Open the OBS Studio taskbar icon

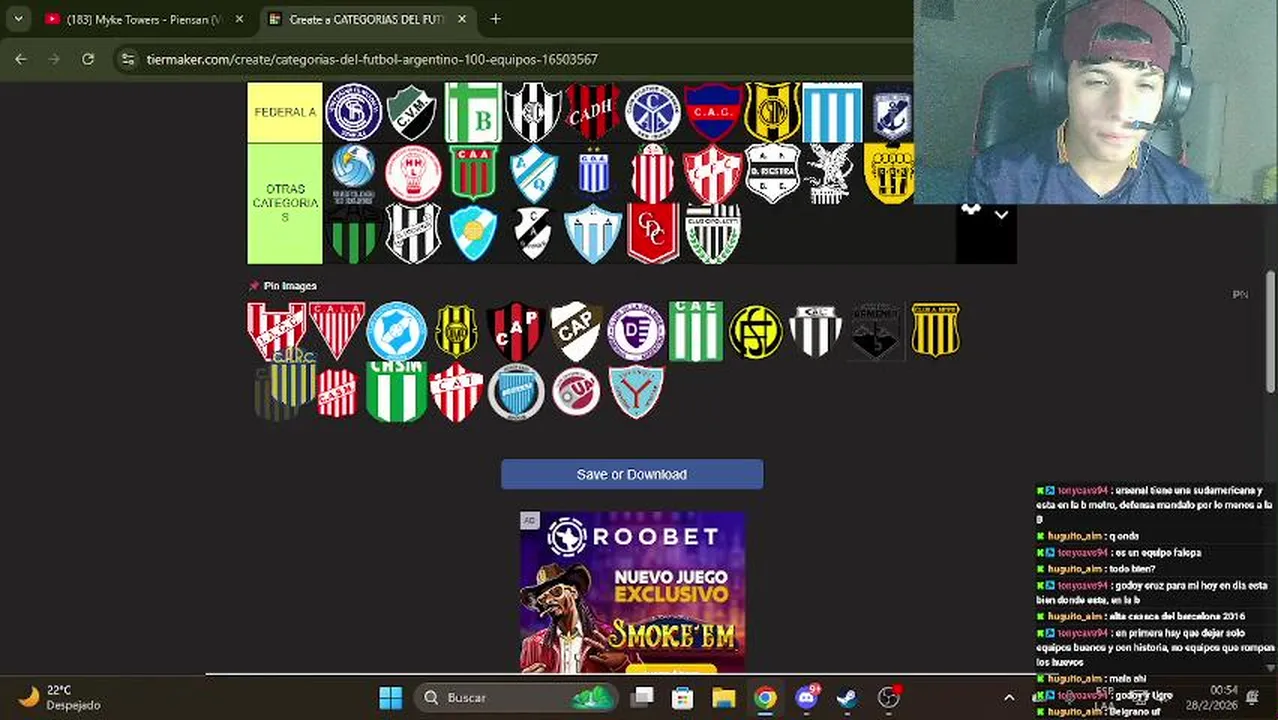click(x=888, y=697)
